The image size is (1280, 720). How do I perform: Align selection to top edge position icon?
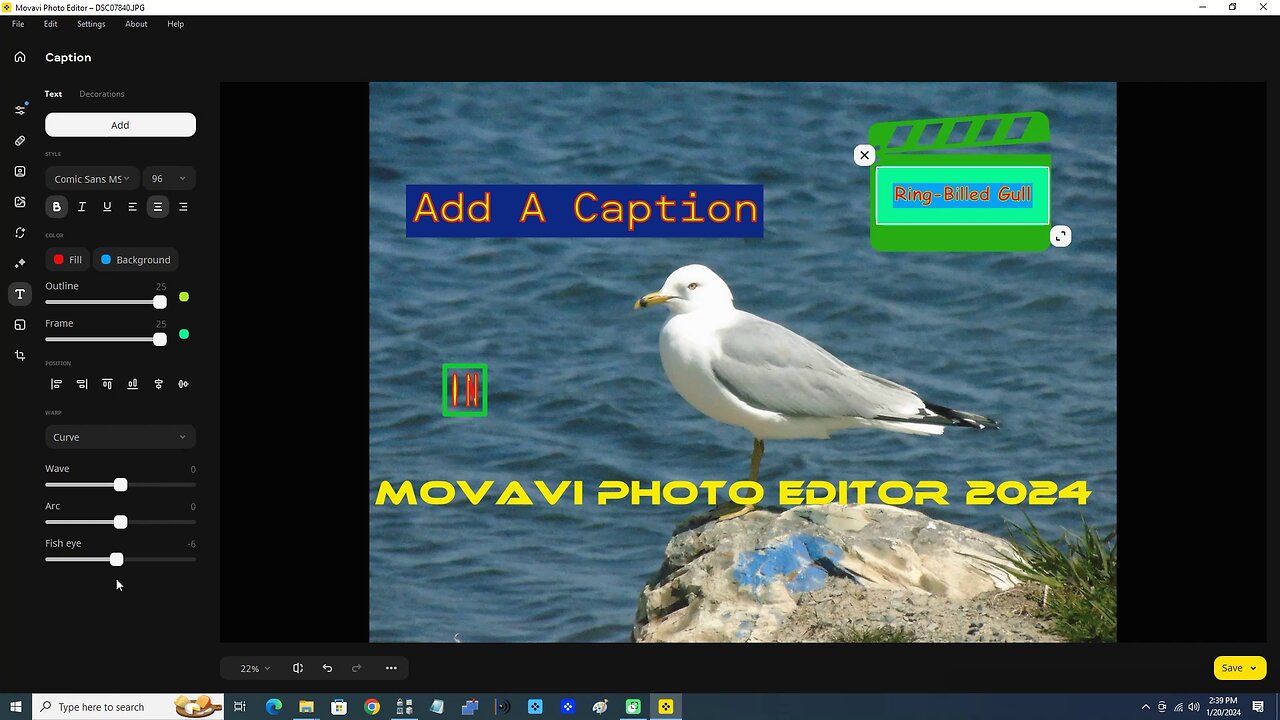click(x=107, y=384)
